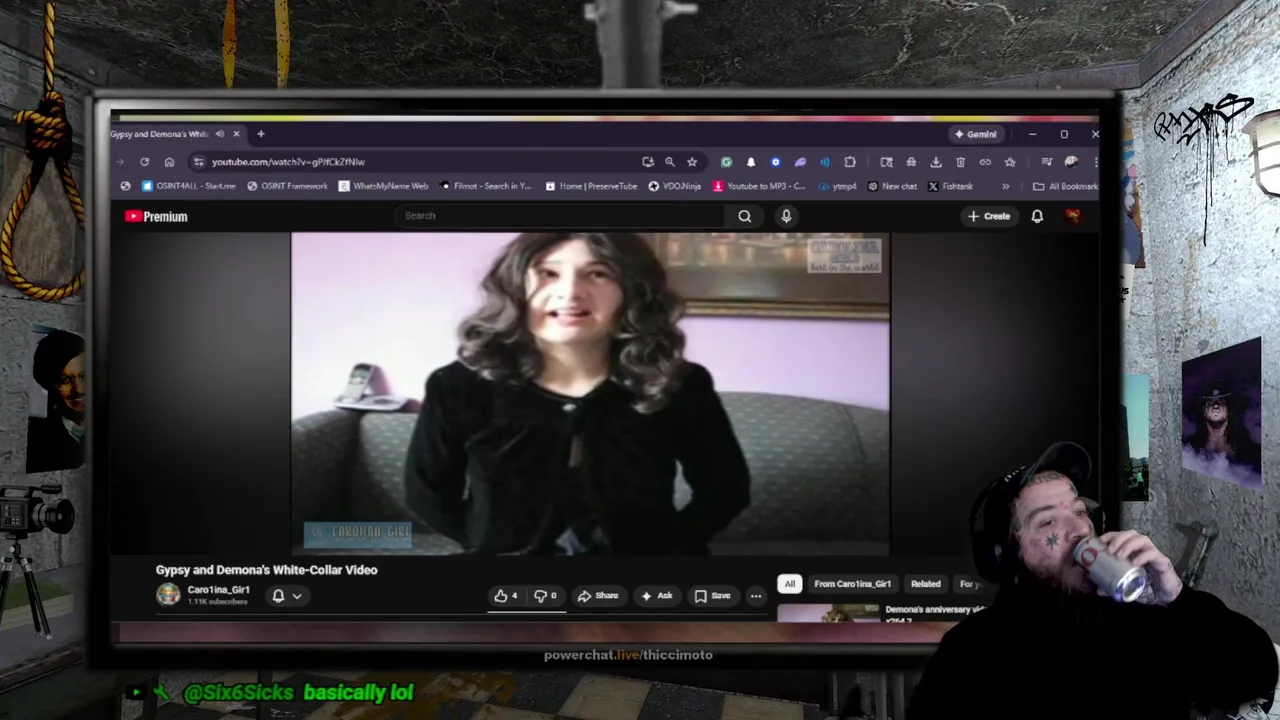
Task: Open the browser Downloads icon
Action: [x=936, y=162]
